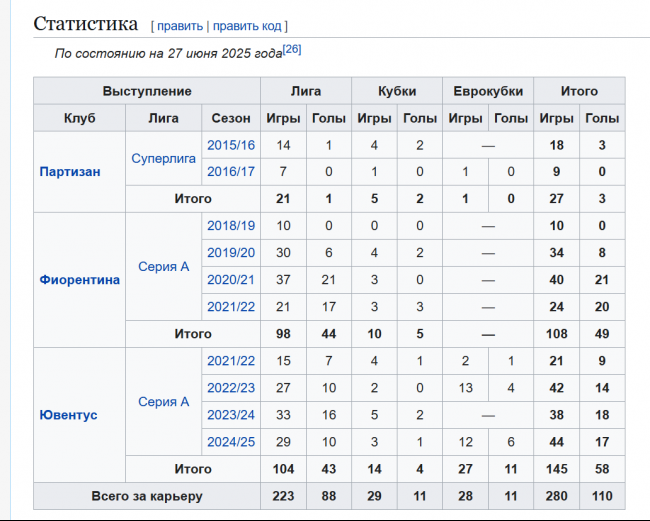Click the 'Еврокубки' column group header
This screenshot has height=521, width=650.
click(488, 91)
